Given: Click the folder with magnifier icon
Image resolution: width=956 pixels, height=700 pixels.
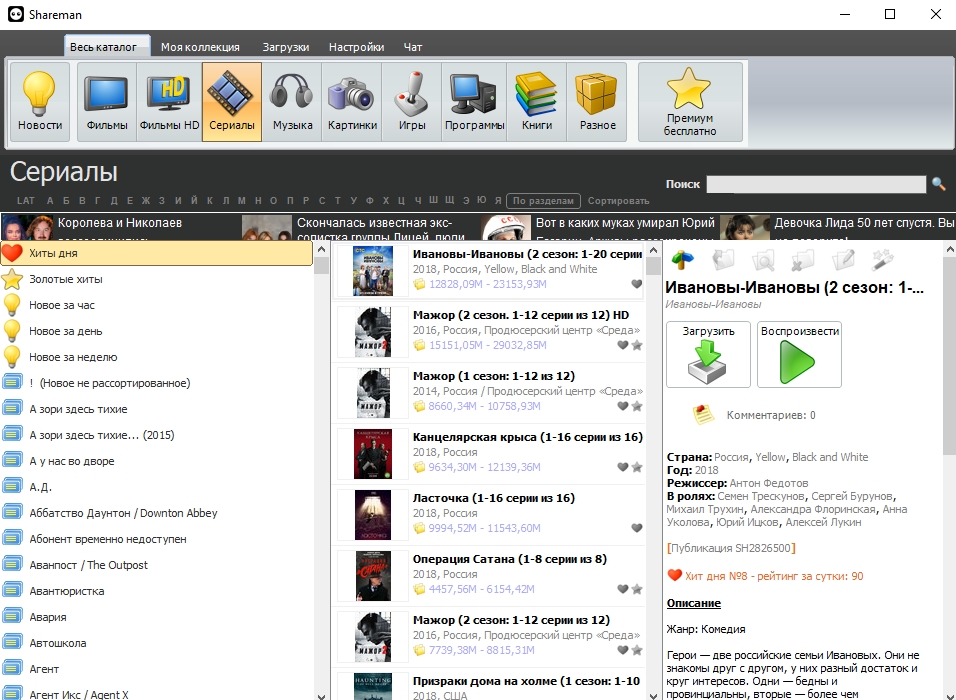Looking at the screenshot, I should (763, 260).
